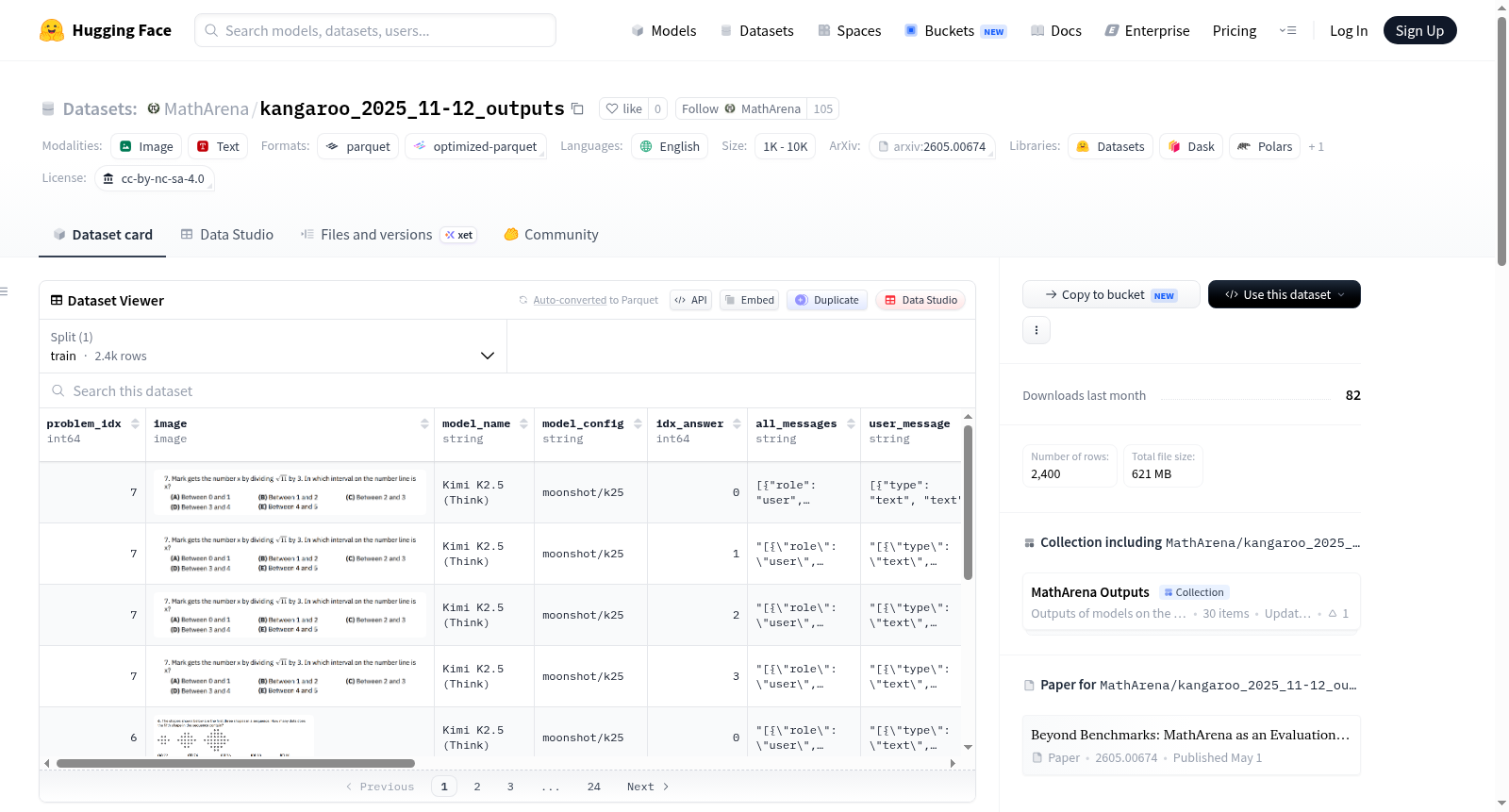Sort the problem_idx column

[135, 423]
